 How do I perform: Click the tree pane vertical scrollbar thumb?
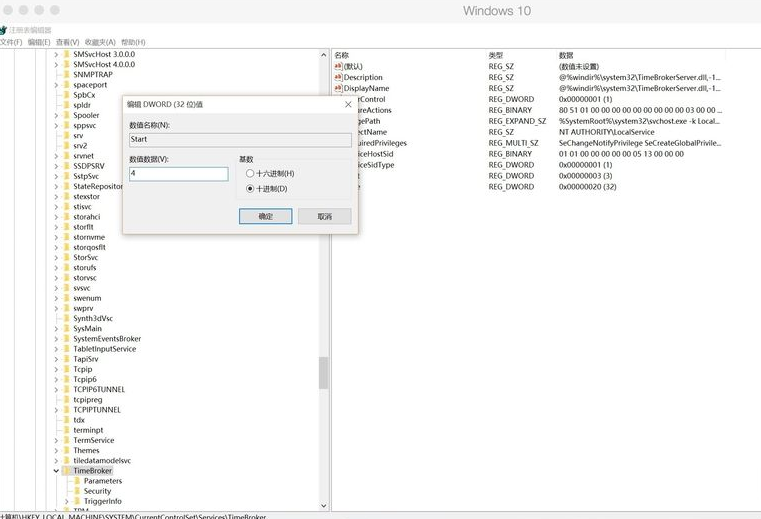323,372
